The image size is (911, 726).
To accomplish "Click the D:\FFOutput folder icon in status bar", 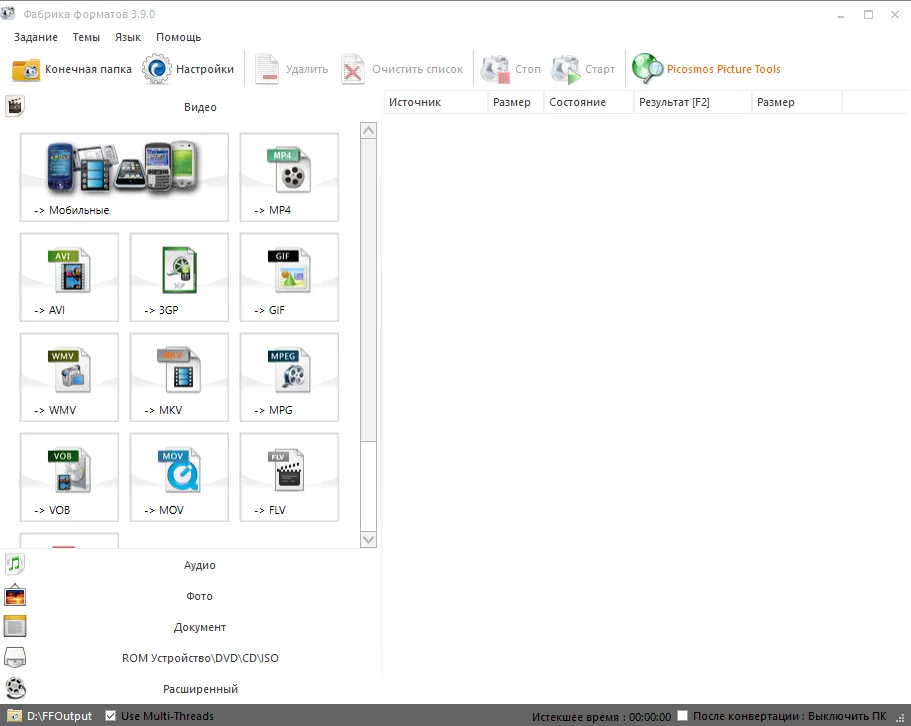I will tap(15, 716).
